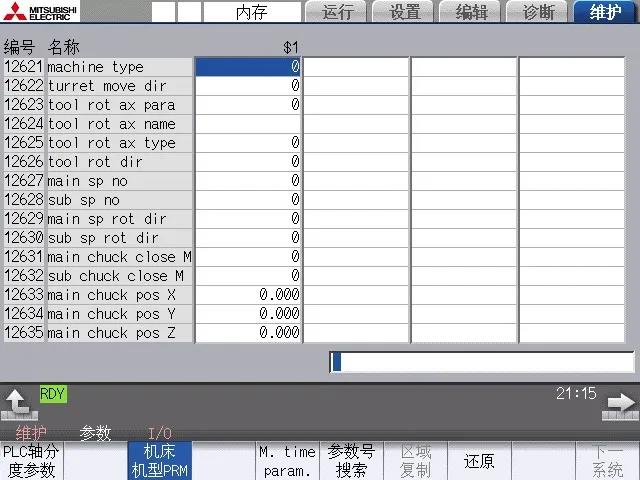Image resolution: width=640 pixels, height=480 pixels.
Task: Go to the 诊断 tab
Action: [x=538, y=12]
